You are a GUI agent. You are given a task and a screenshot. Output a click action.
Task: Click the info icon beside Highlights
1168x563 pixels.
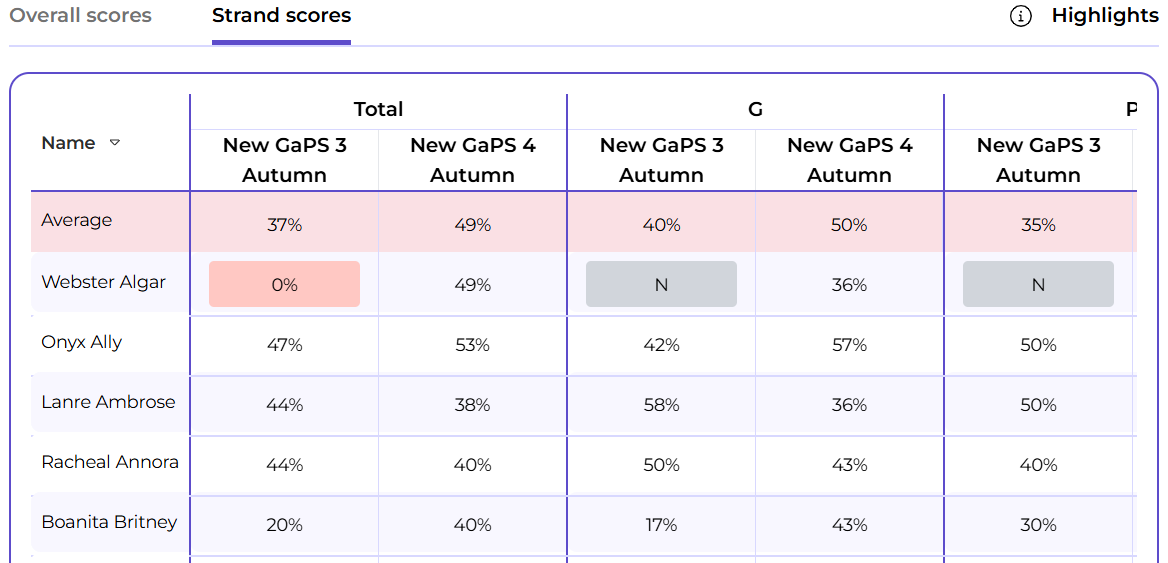(1020, 16)
